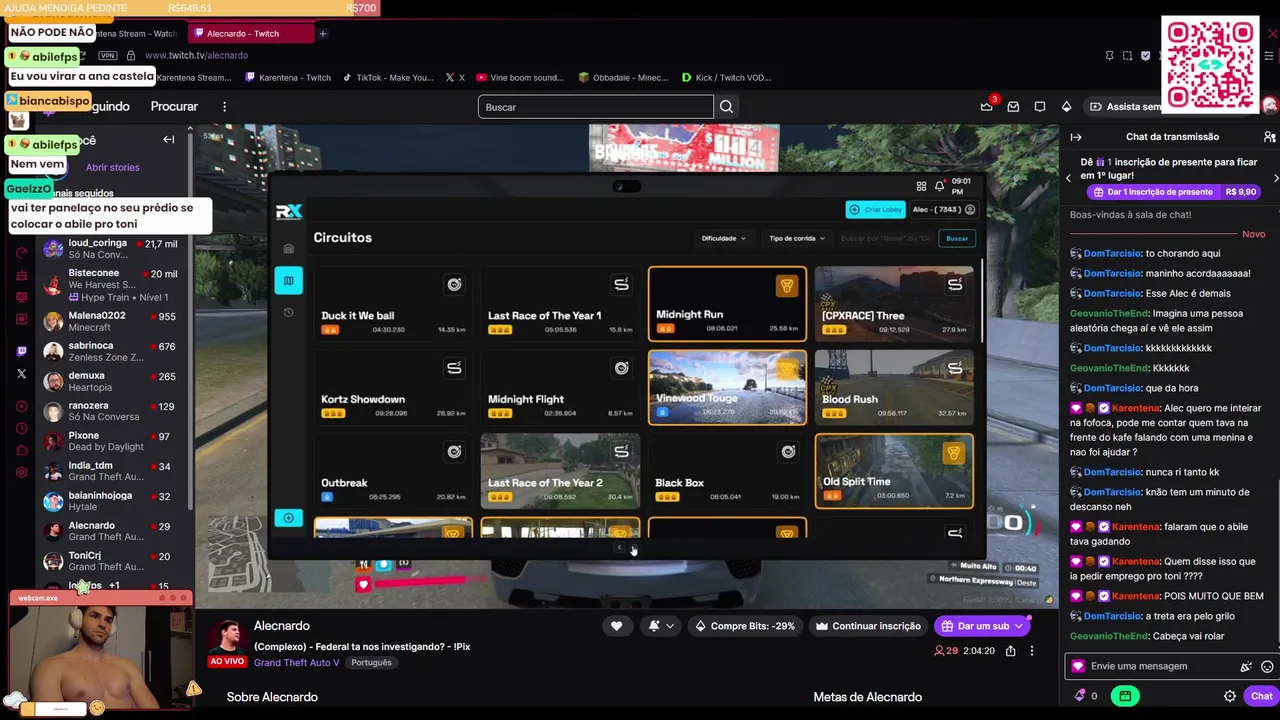
Task: Open the Twitch icon in browser side panel
Action: [22, 351]
